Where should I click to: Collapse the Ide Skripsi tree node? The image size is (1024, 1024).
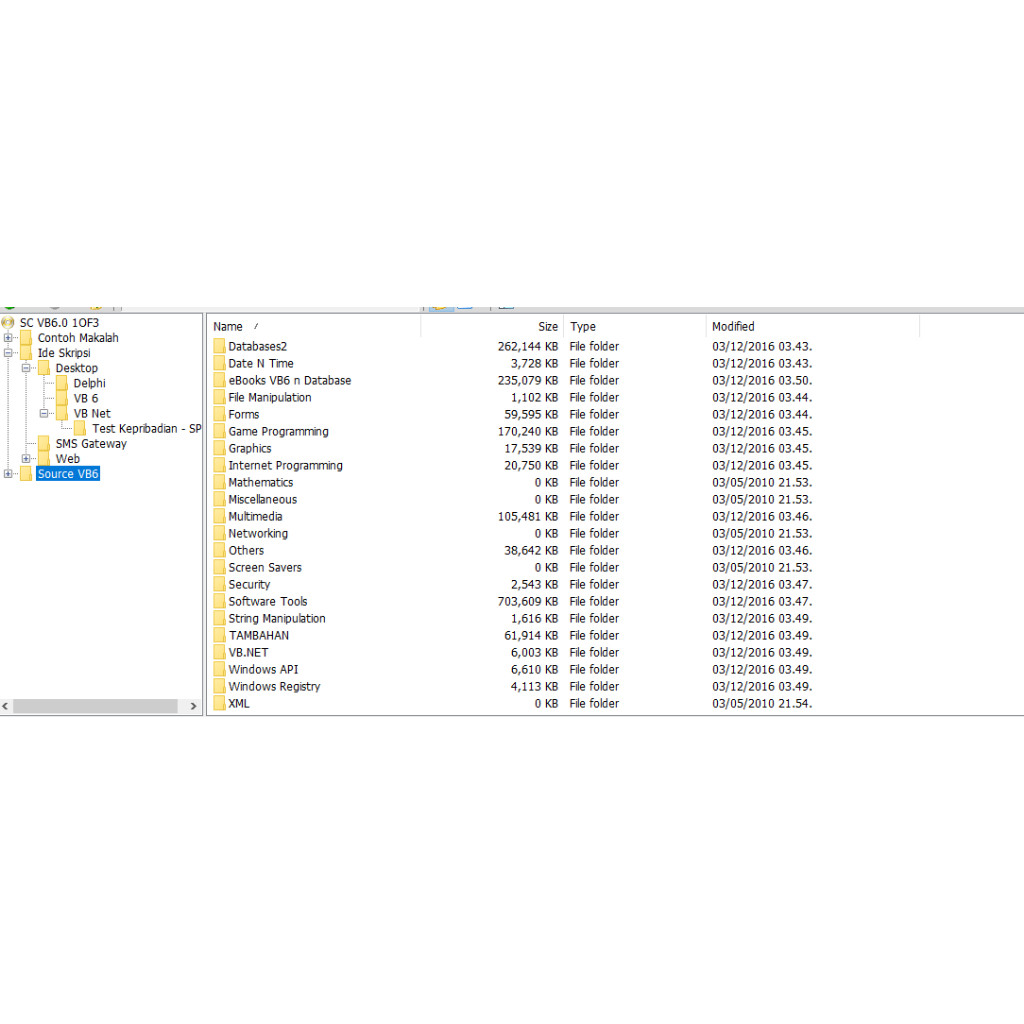pyautogui.click(x=8, y=353)
